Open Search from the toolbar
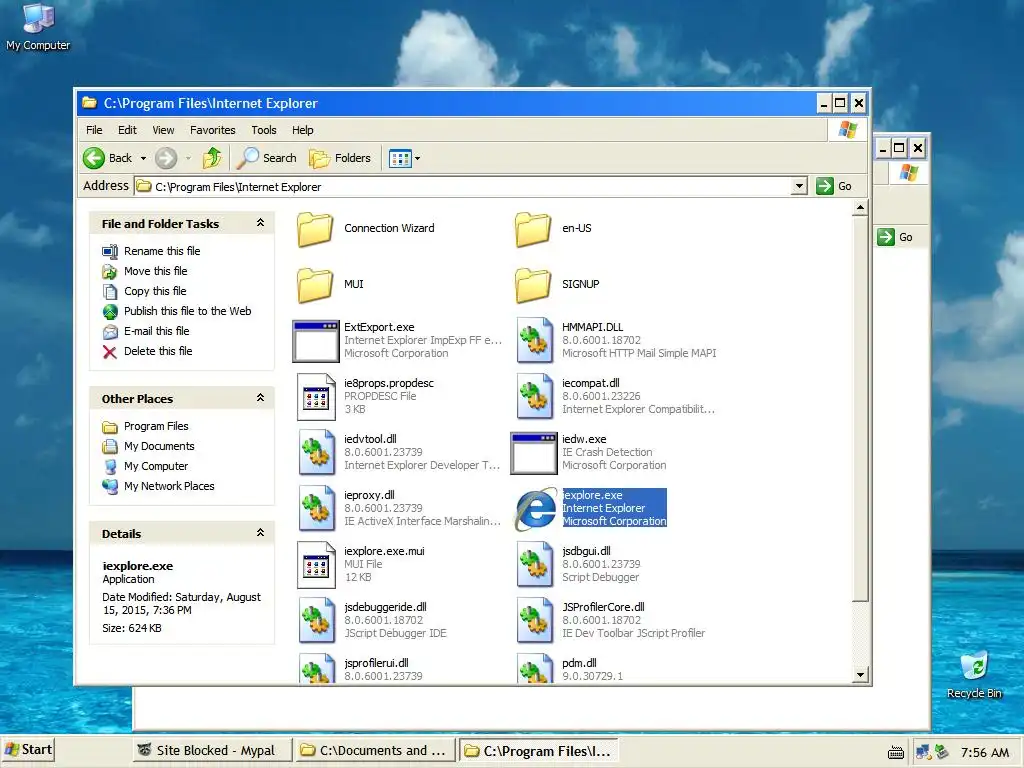Viewport: 1024px width, 768px height. click(266, 158)
